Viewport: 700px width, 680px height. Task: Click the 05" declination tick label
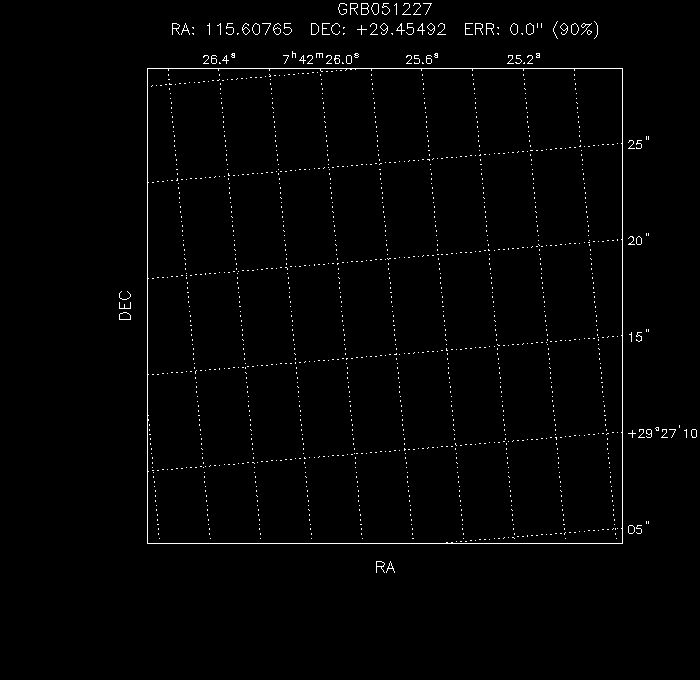[638, 530]
